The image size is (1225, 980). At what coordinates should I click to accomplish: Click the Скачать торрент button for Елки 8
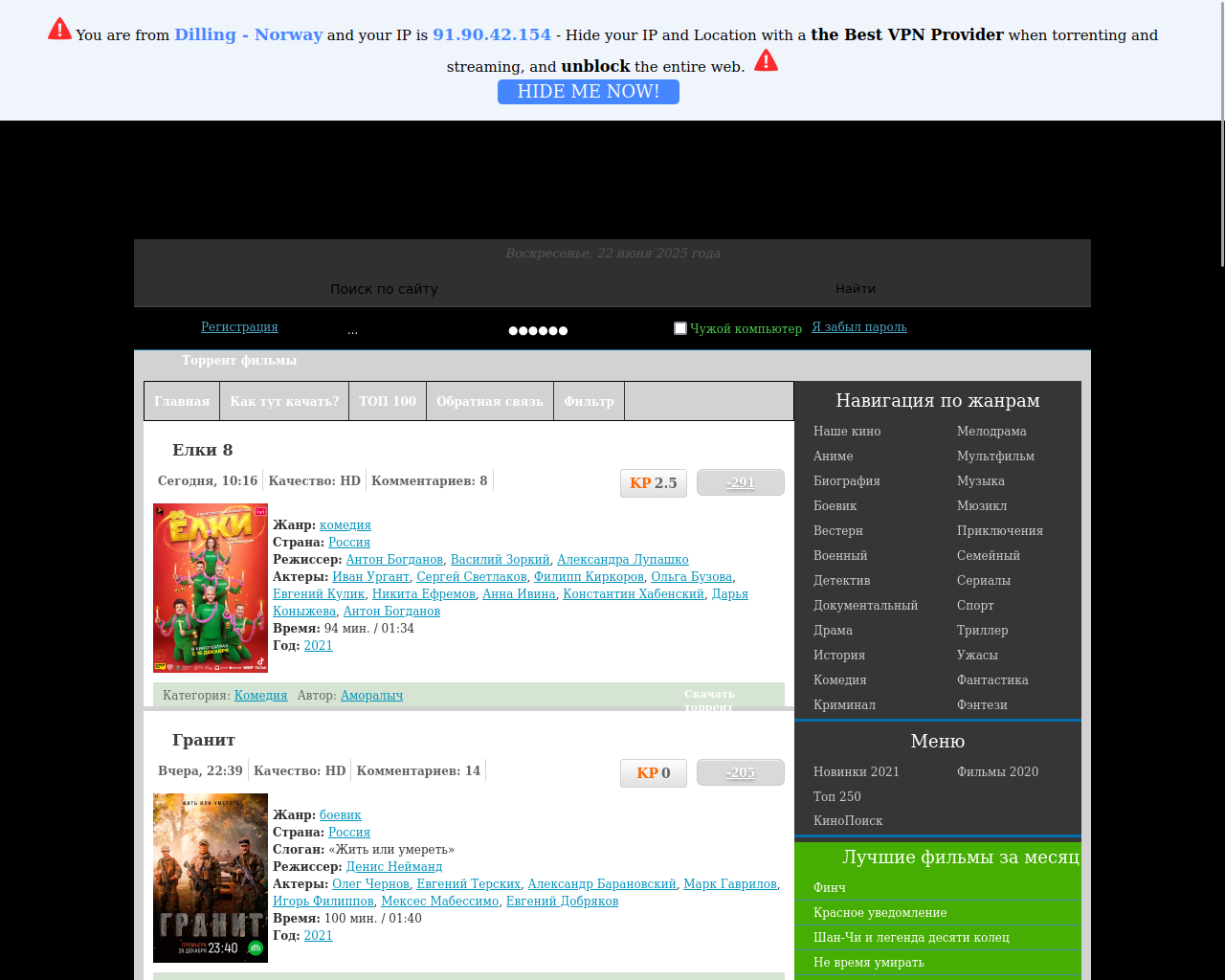(709, 699)
